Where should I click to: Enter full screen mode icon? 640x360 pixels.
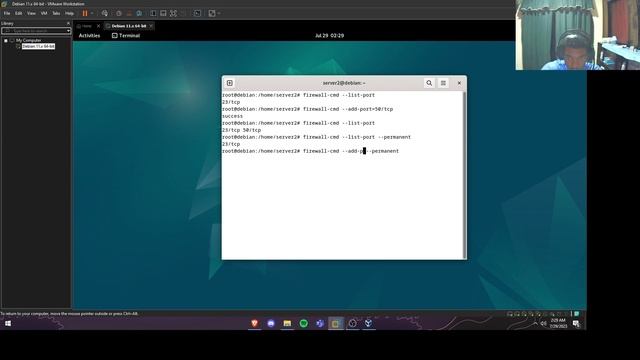pyautogui.click(x=173, y=13)
